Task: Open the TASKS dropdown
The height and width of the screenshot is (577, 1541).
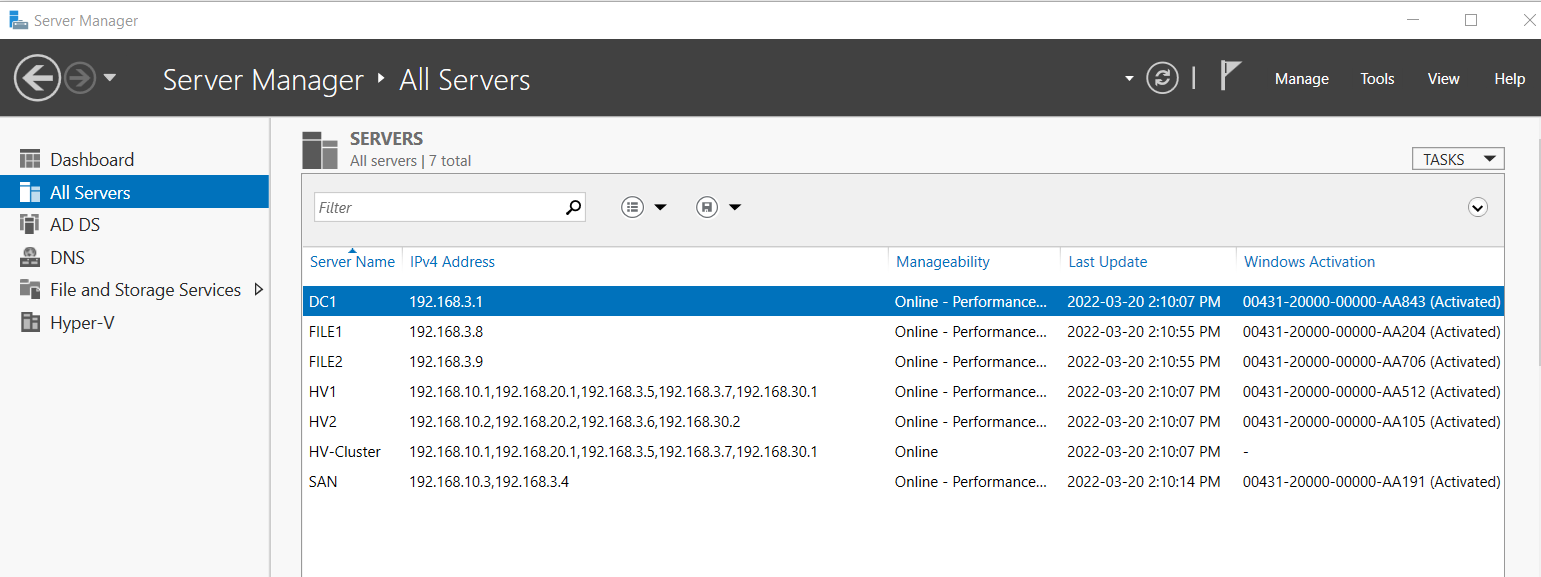Action: click(1457, 159)
